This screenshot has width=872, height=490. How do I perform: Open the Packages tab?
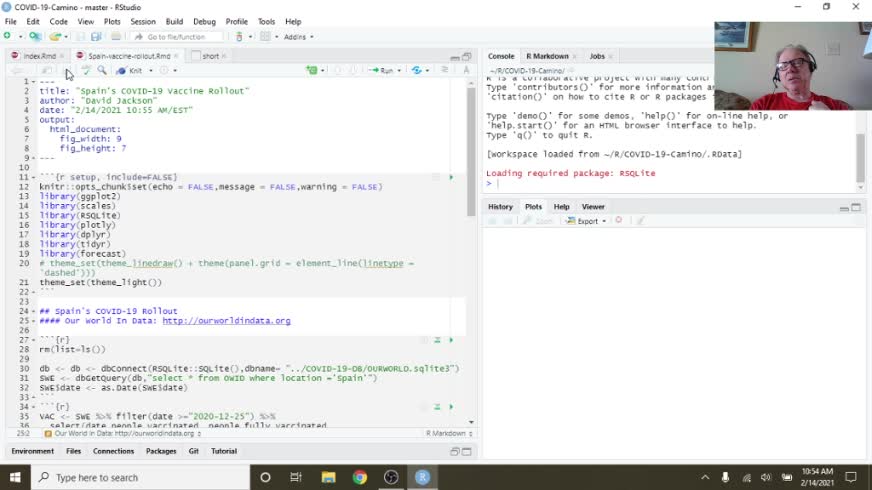[161, 451]
